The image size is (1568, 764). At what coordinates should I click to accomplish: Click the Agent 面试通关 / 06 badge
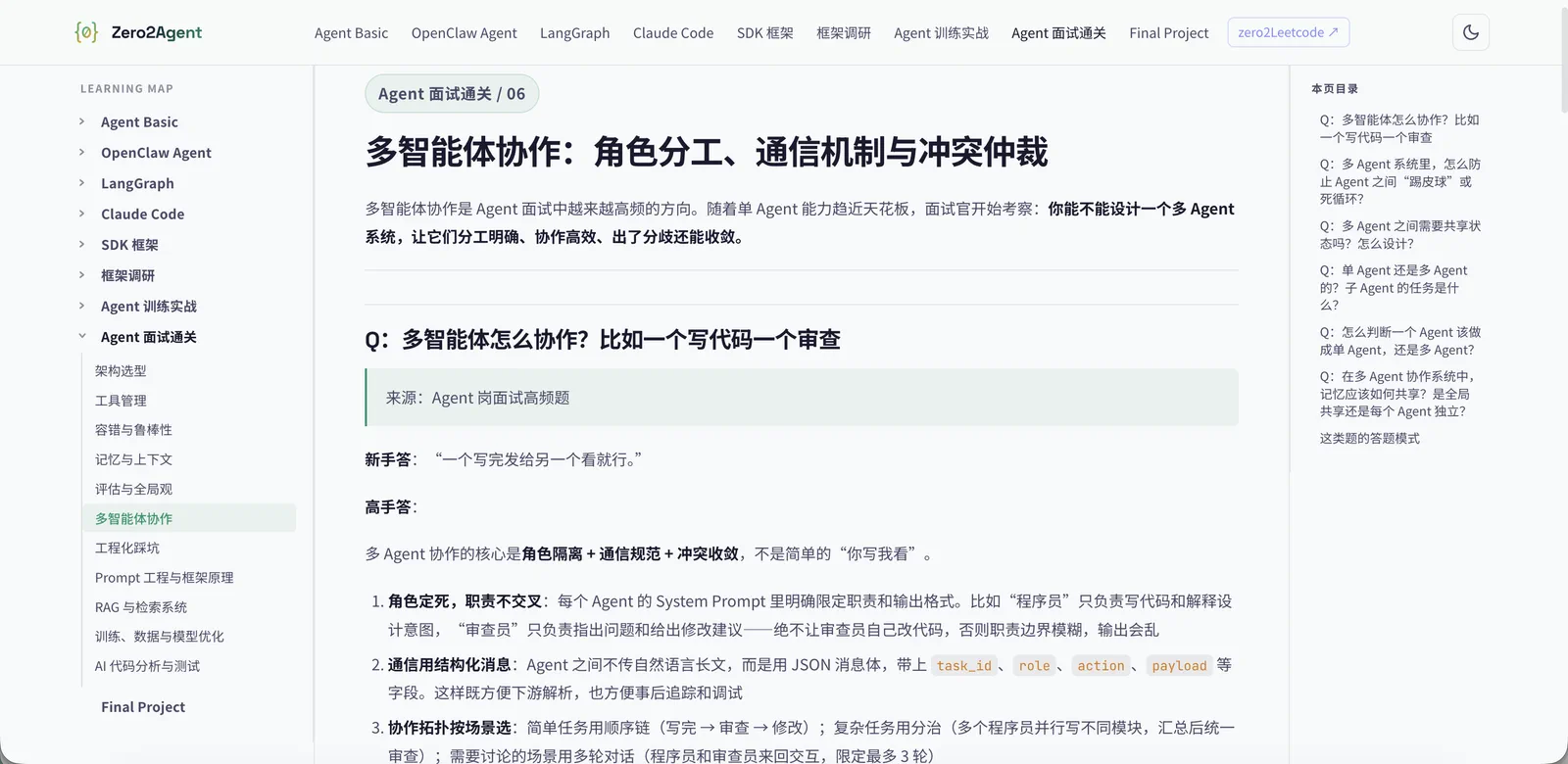pyautogui.click(x=452, y=94)
